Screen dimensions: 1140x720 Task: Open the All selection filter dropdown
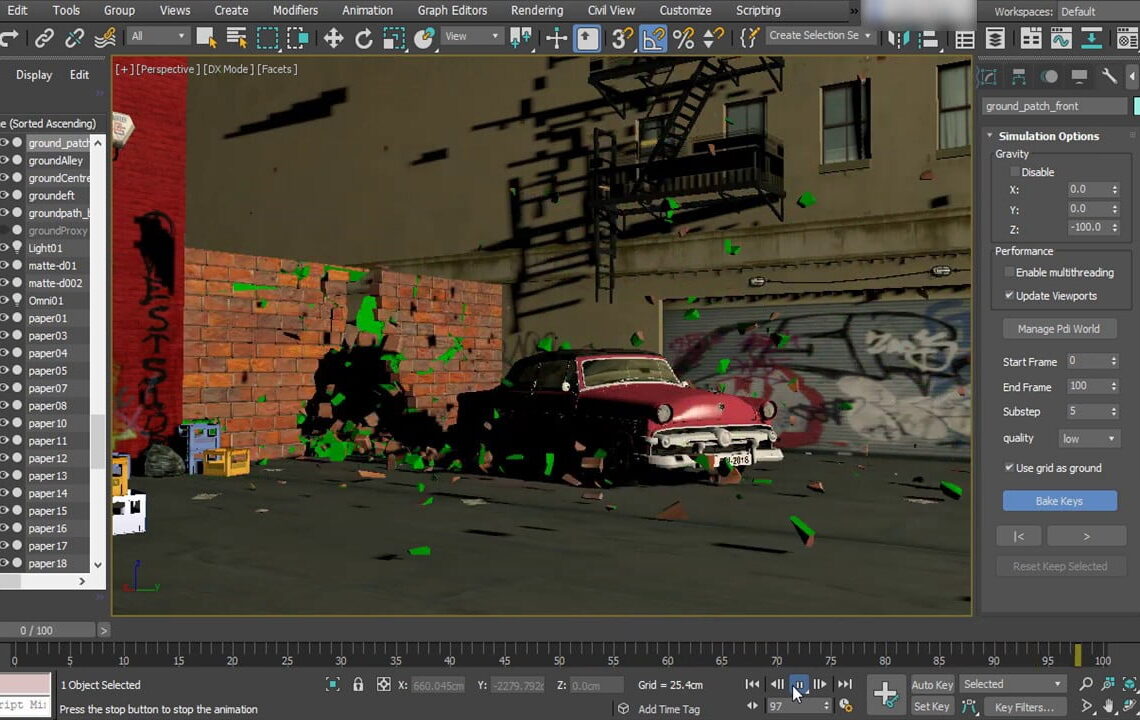(158, 33)
